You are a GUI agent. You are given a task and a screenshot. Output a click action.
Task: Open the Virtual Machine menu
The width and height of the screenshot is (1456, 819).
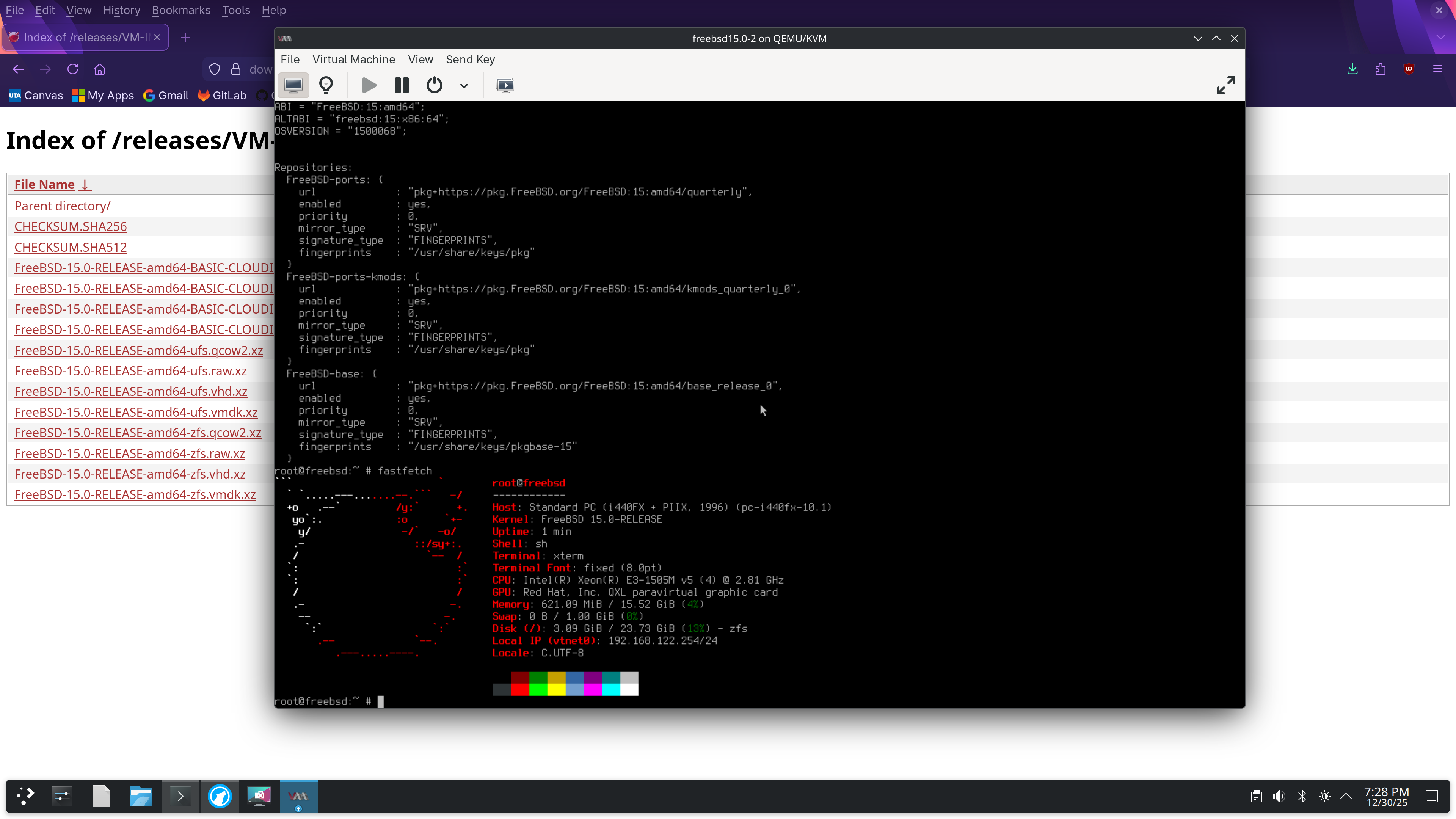pos(353,60)
